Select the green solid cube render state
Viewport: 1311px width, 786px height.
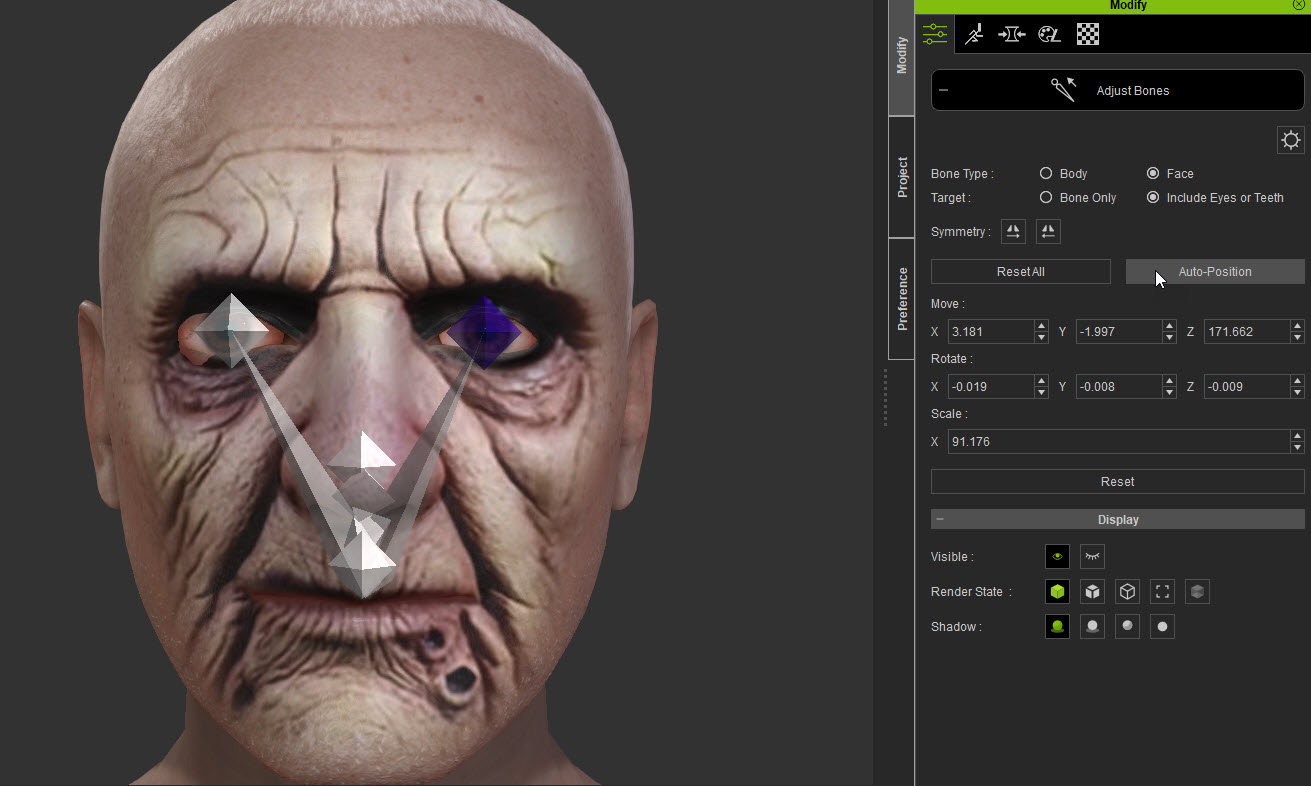point(1058,592)
